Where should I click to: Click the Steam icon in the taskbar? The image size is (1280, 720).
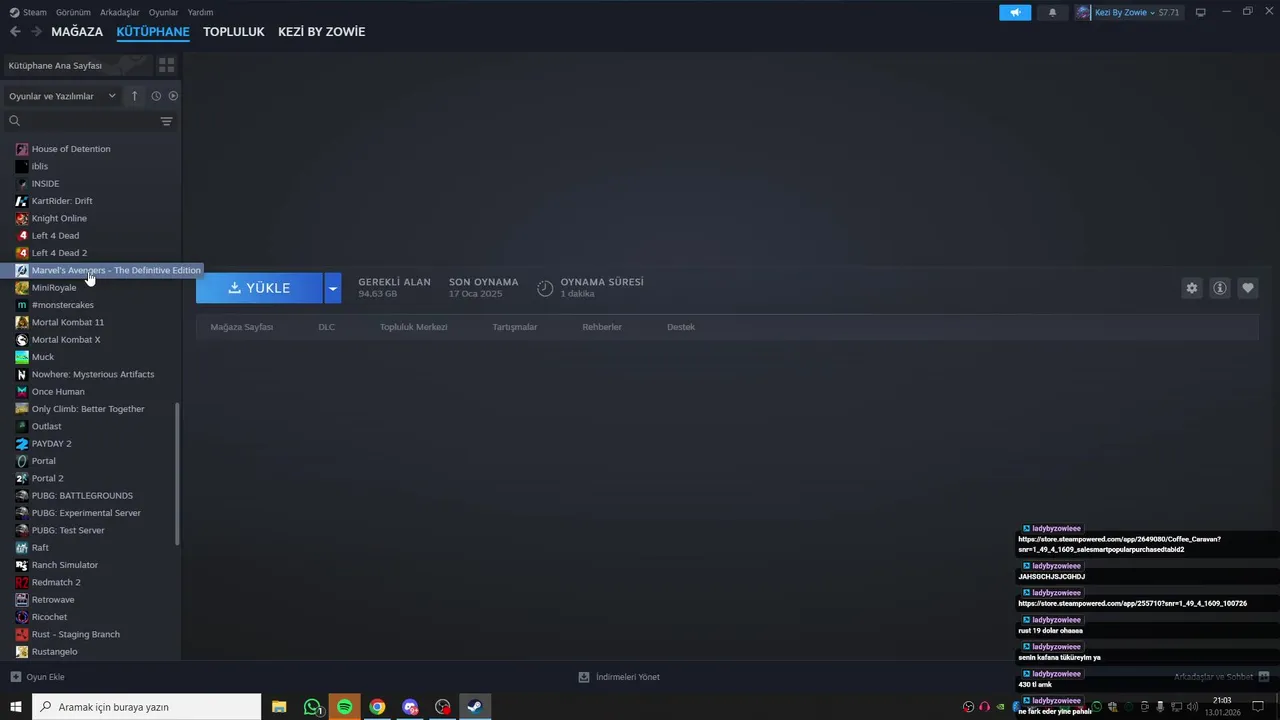click(475, 707)
